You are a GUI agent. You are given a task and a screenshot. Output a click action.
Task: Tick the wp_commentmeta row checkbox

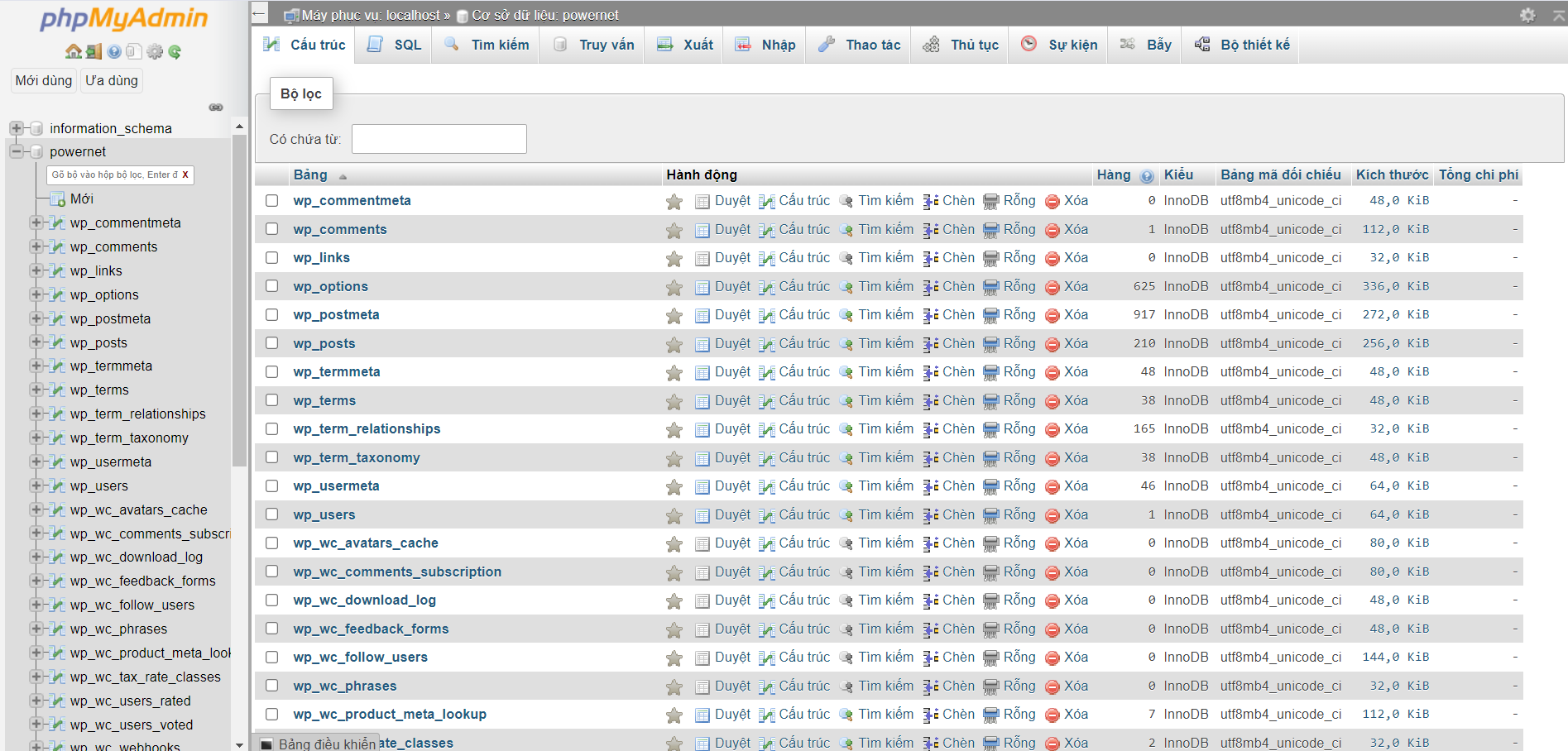click(271, 201)
